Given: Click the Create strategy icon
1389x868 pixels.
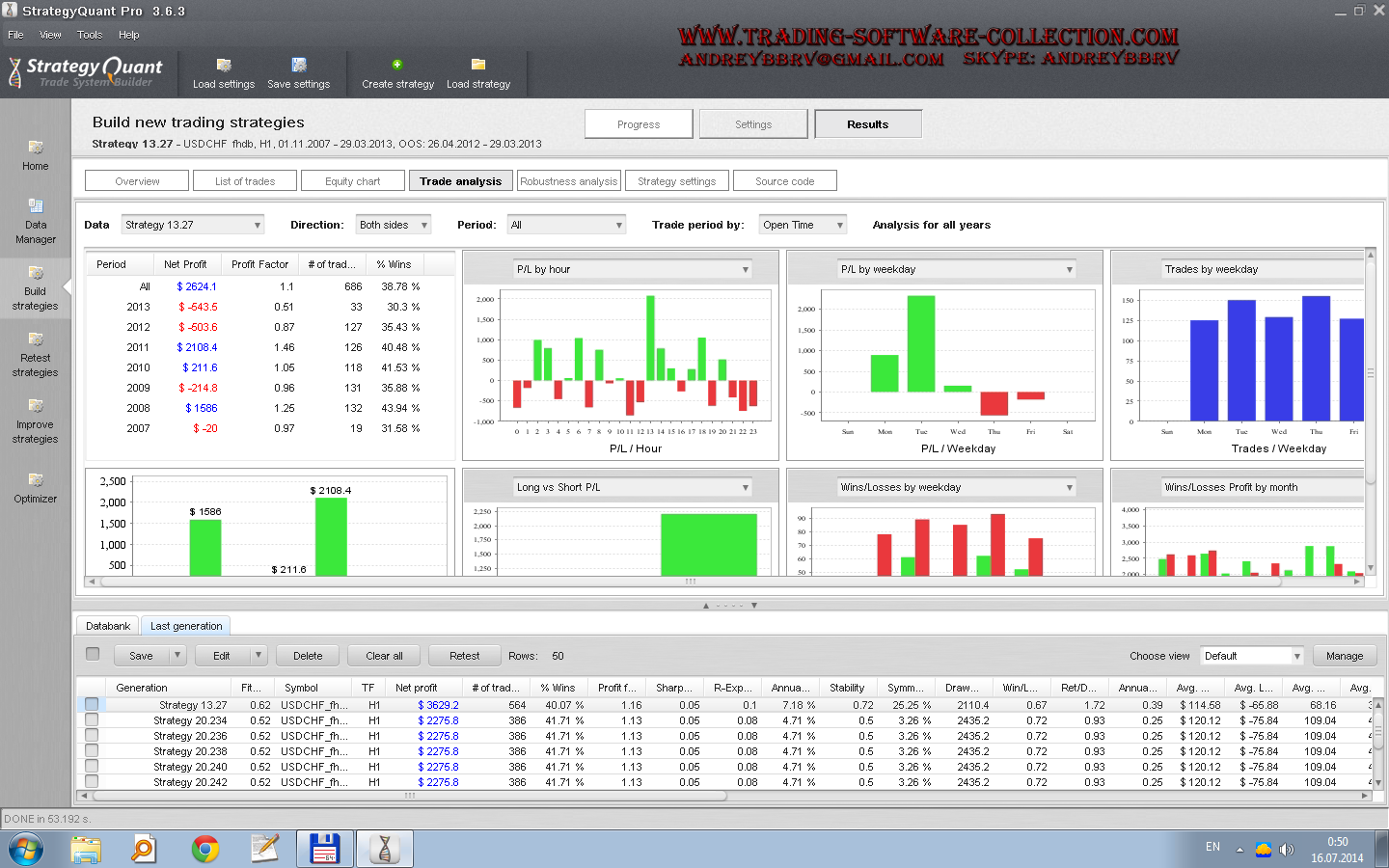Looking at the screenshot, I should 397,66.
